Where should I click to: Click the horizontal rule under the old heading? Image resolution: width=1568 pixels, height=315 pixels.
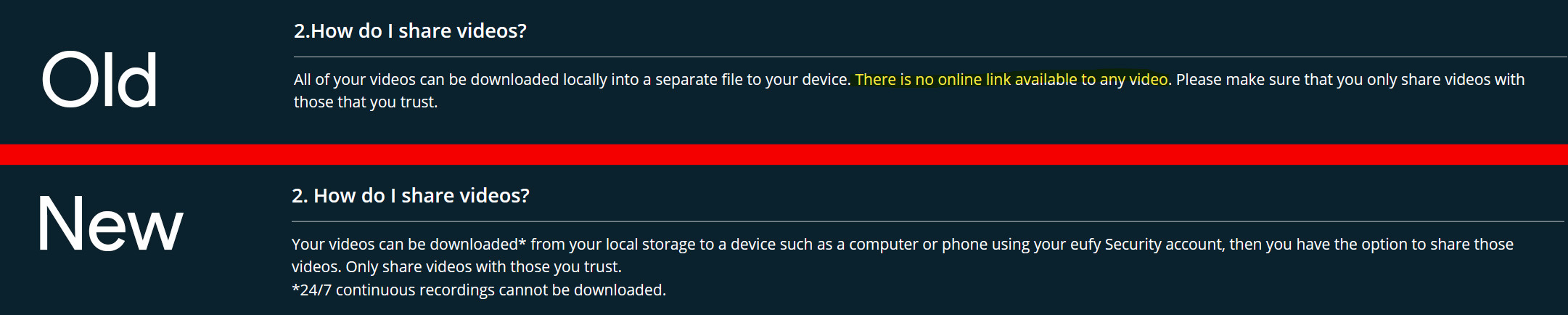(930, 56)
